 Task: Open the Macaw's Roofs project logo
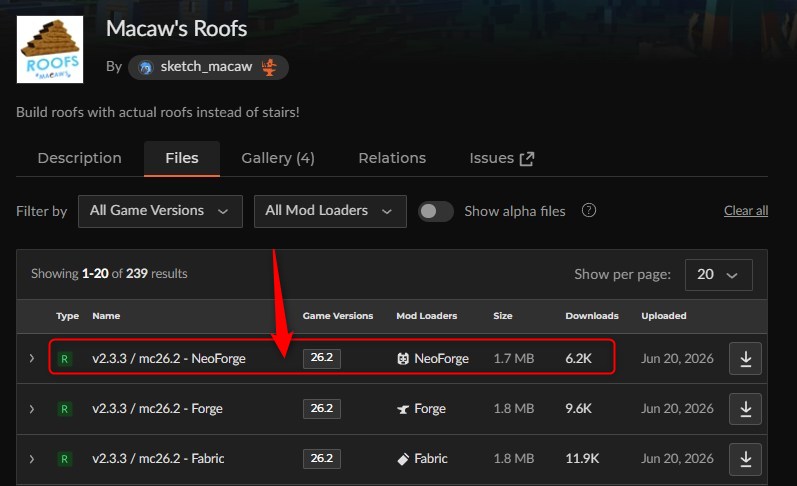(50, 49)
